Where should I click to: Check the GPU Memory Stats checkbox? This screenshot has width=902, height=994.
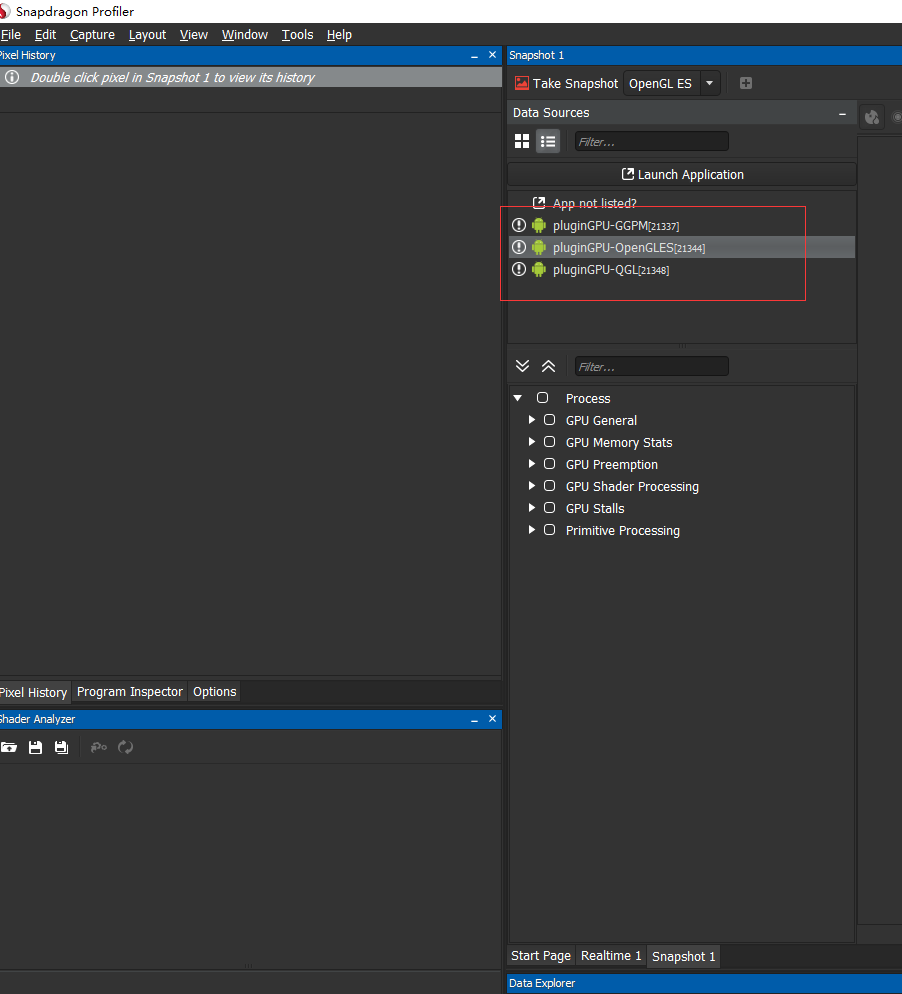[549, 442]
